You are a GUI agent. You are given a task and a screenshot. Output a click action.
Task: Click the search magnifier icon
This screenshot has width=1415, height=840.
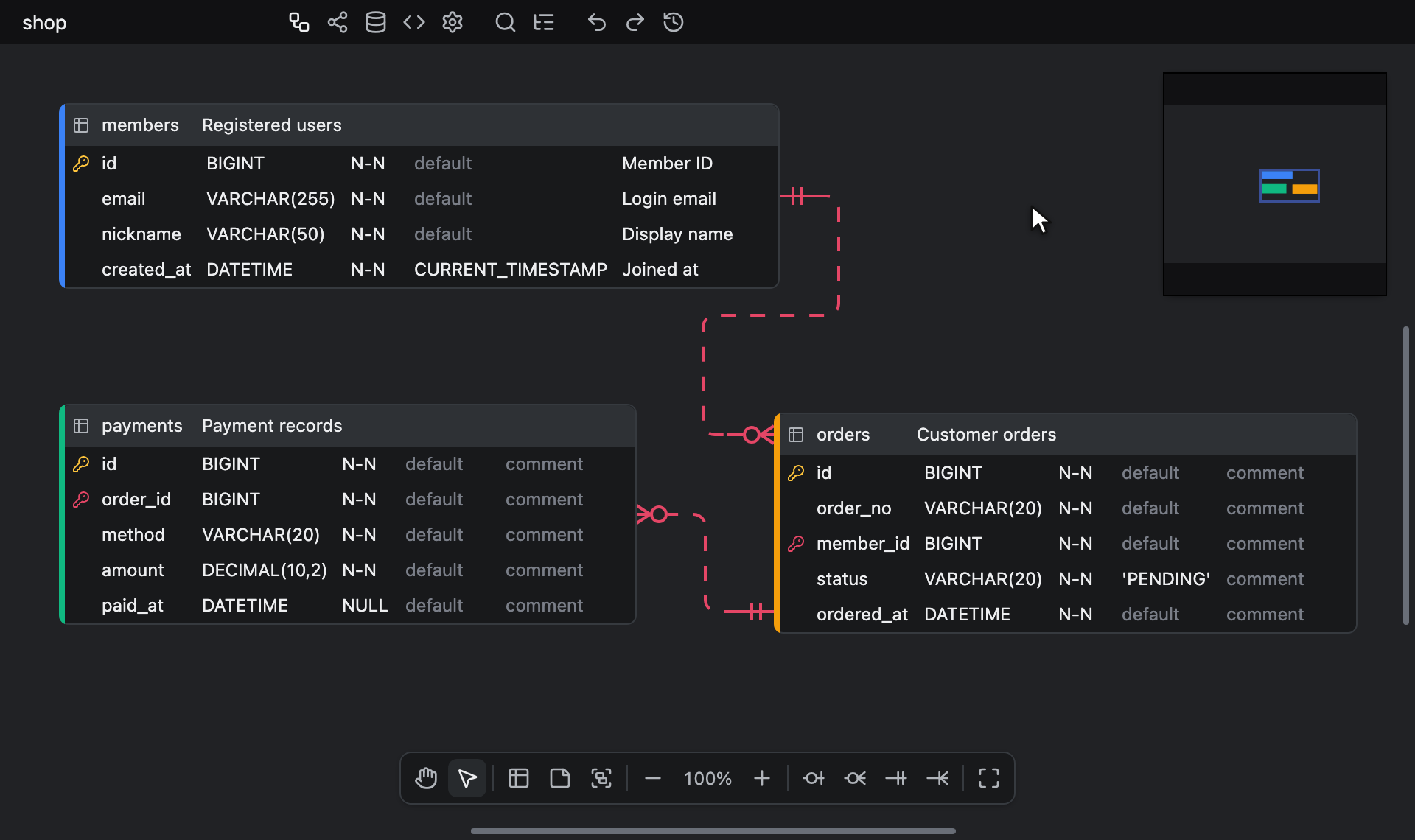(505, 22)
